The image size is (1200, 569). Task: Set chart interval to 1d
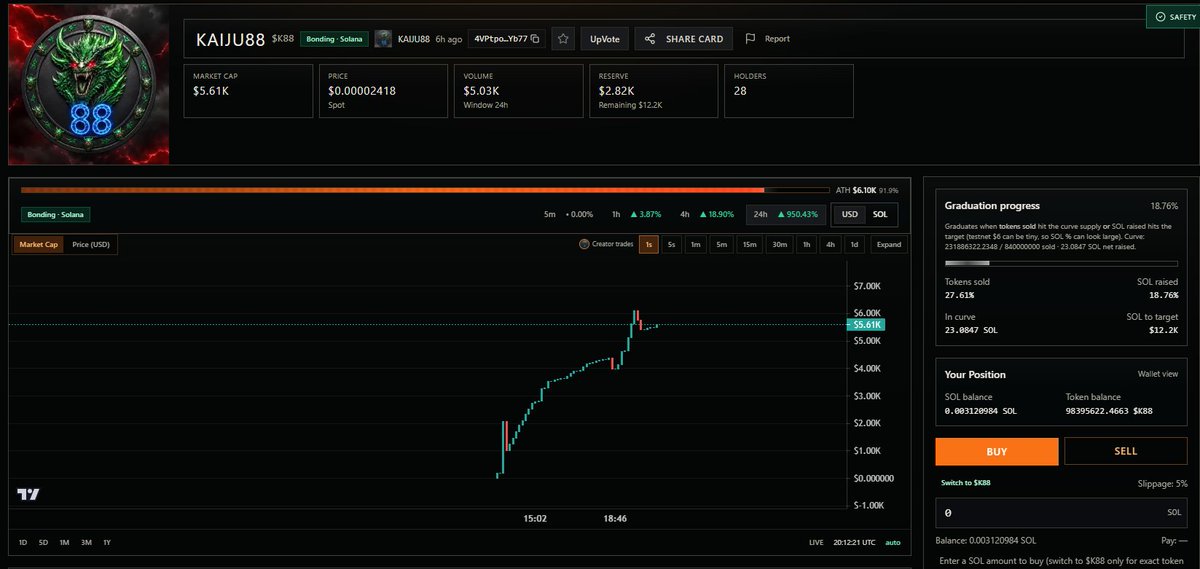tap(854, 244)
